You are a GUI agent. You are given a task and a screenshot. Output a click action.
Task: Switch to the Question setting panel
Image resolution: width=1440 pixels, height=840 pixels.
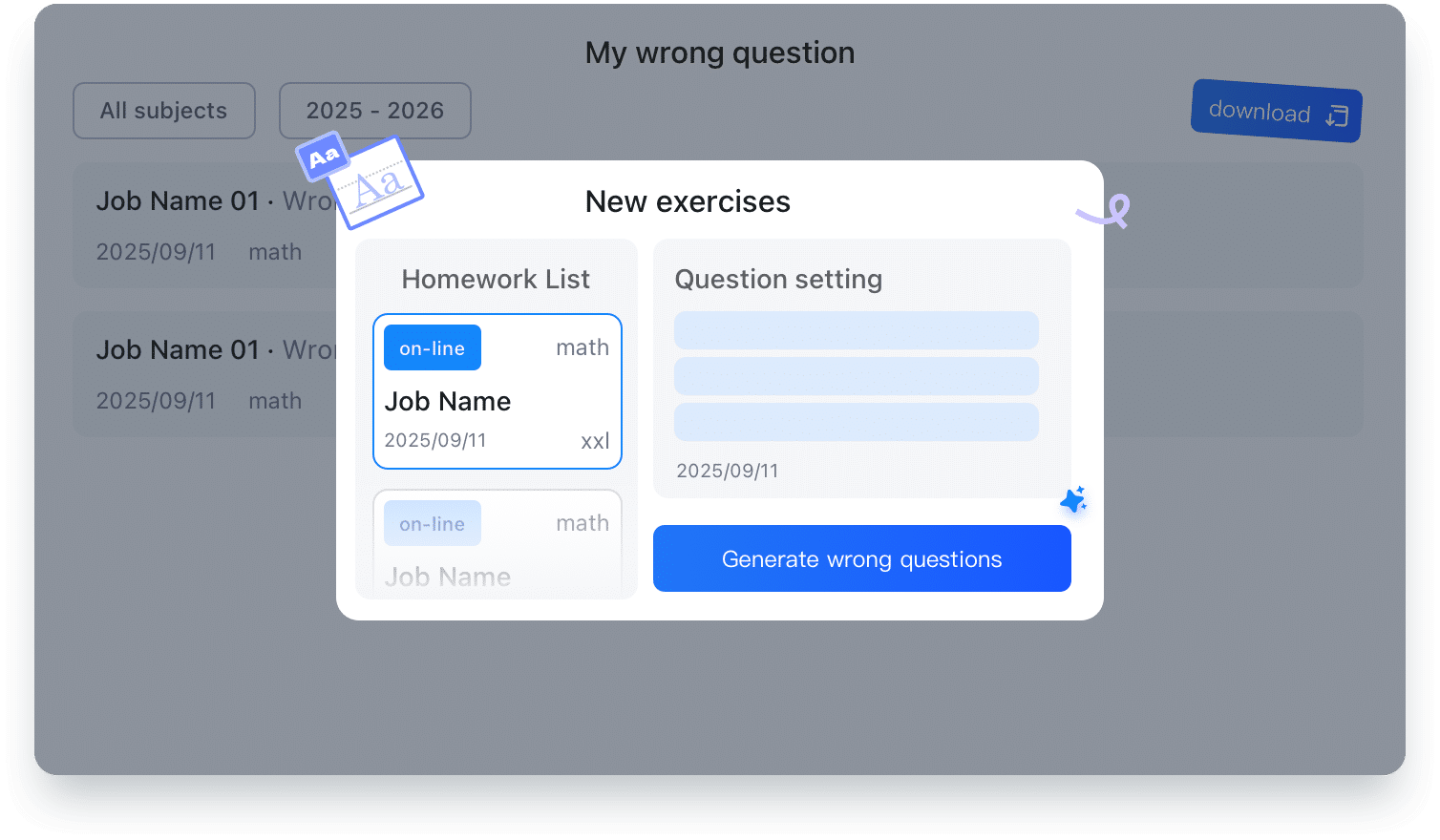778,279
